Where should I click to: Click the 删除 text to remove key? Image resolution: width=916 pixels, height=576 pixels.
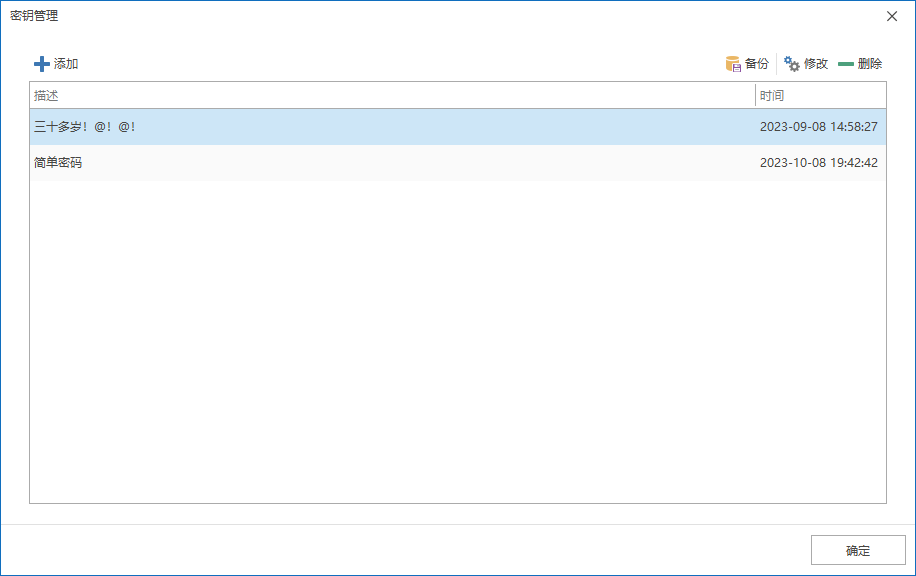pyautogui.click(x=870, y=64)
